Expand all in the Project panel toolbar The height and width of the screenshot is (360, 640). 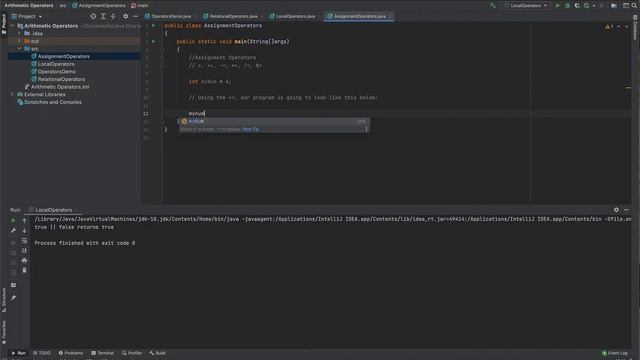coord(103,16)
